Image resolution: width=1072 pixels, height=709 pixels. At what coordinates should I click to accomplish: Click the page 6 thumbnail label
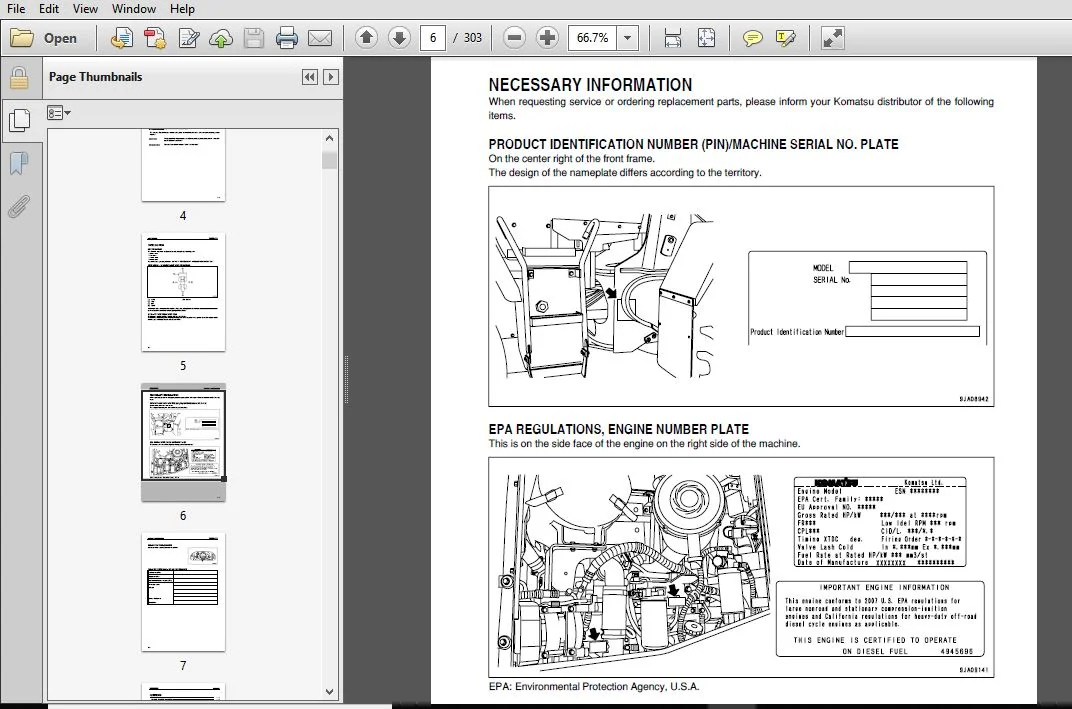click(183, 516)
